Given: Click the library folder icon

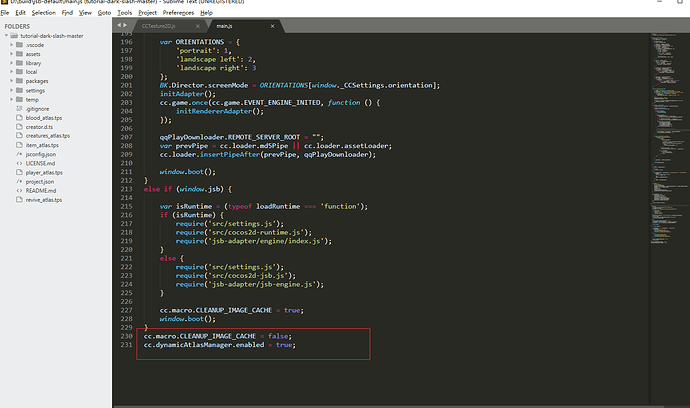Looking at the screenshot, I should pyautogui.click(x=19, y=63).
